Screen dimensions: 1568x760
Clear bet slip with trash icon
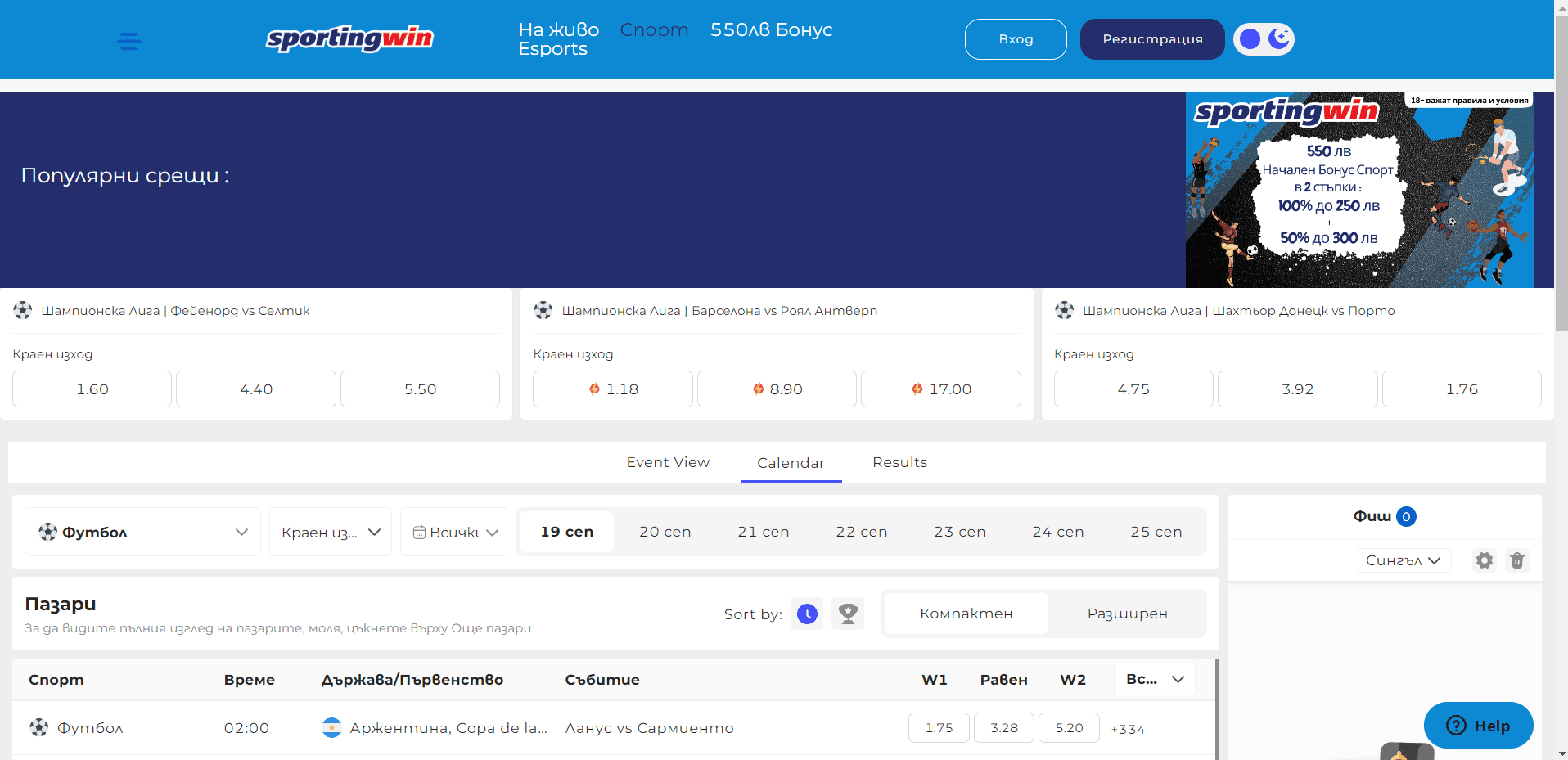click(x=1516, y=560)
